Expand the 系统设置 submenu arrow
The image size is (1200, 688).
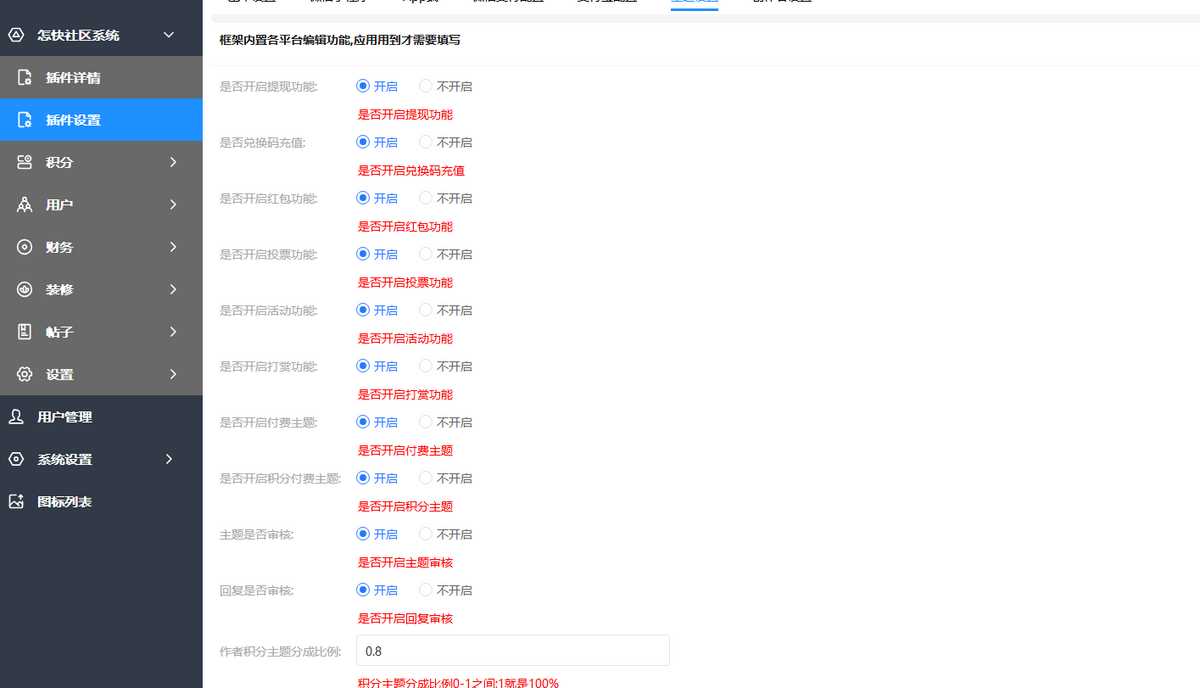click(169, 459)
